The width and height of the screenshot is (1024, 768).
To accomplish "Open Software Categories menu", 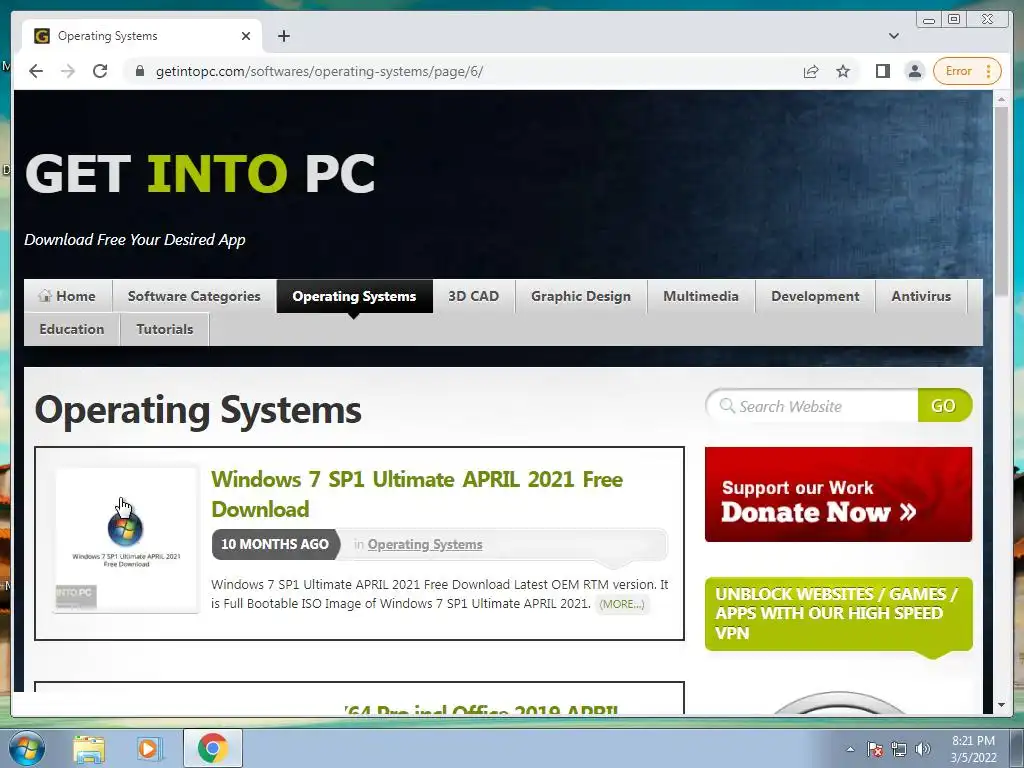I will click(x=194, y=296).
